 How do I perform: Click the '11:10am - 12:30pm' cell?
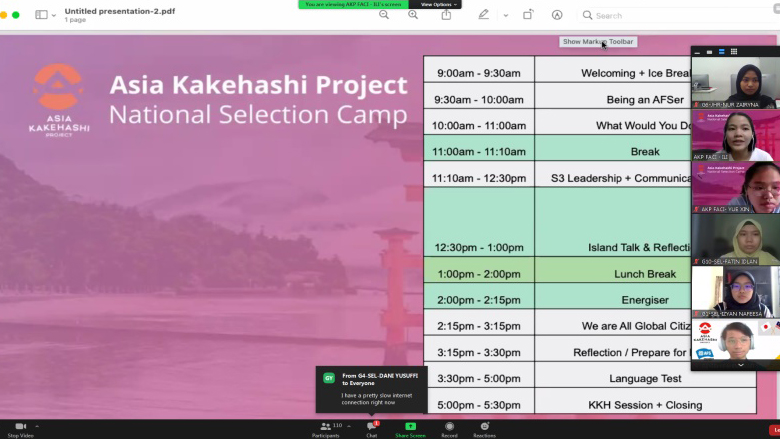click(479, 174)
